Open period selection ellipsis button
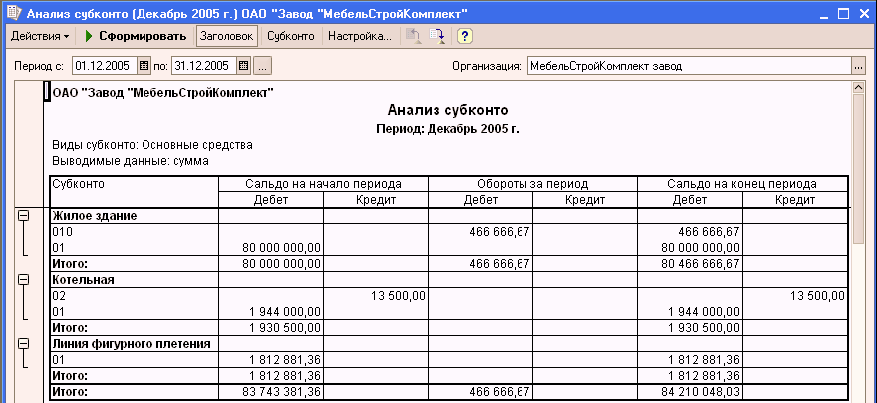Screen dimensions: 877x403 point(263,66)
